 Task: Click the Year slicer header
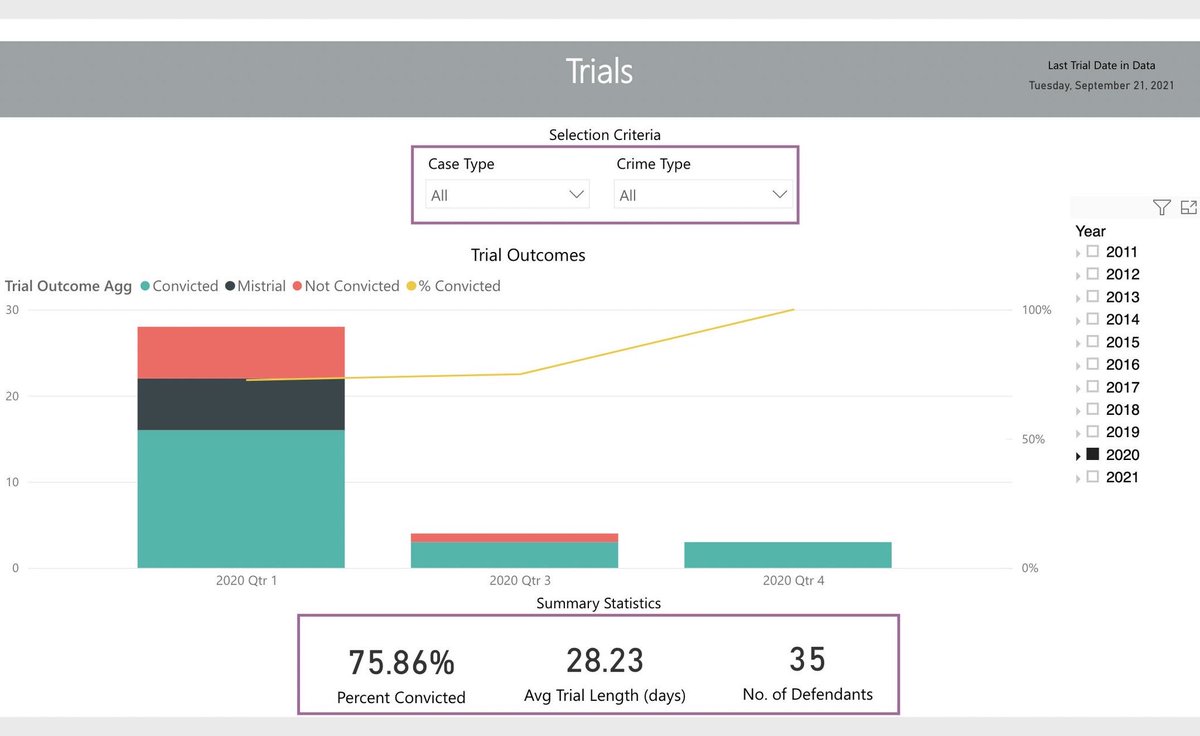tap(1090, 231)
